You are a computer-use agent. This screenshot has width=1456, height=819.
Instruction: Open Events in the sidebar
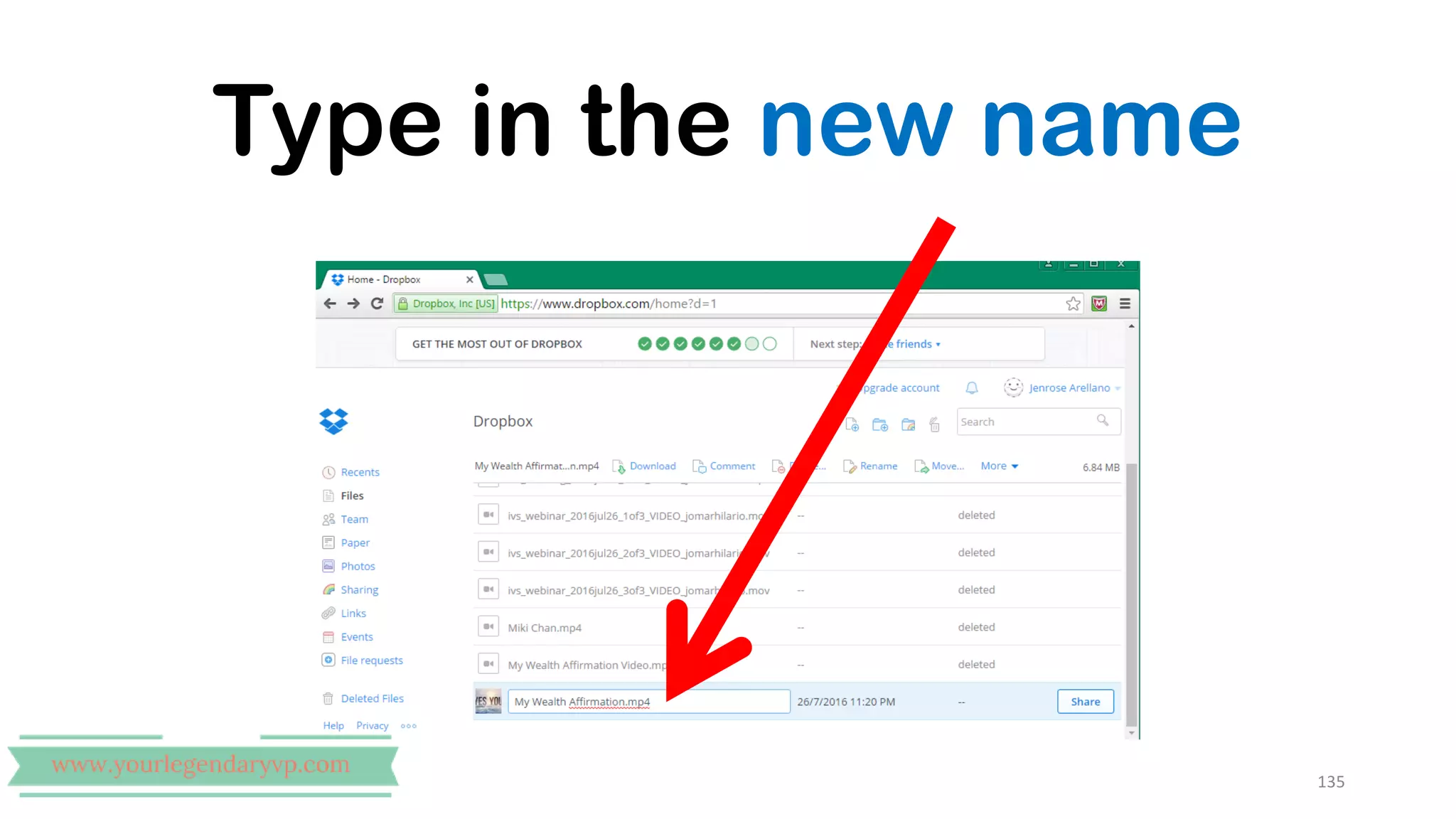point(348,637)
